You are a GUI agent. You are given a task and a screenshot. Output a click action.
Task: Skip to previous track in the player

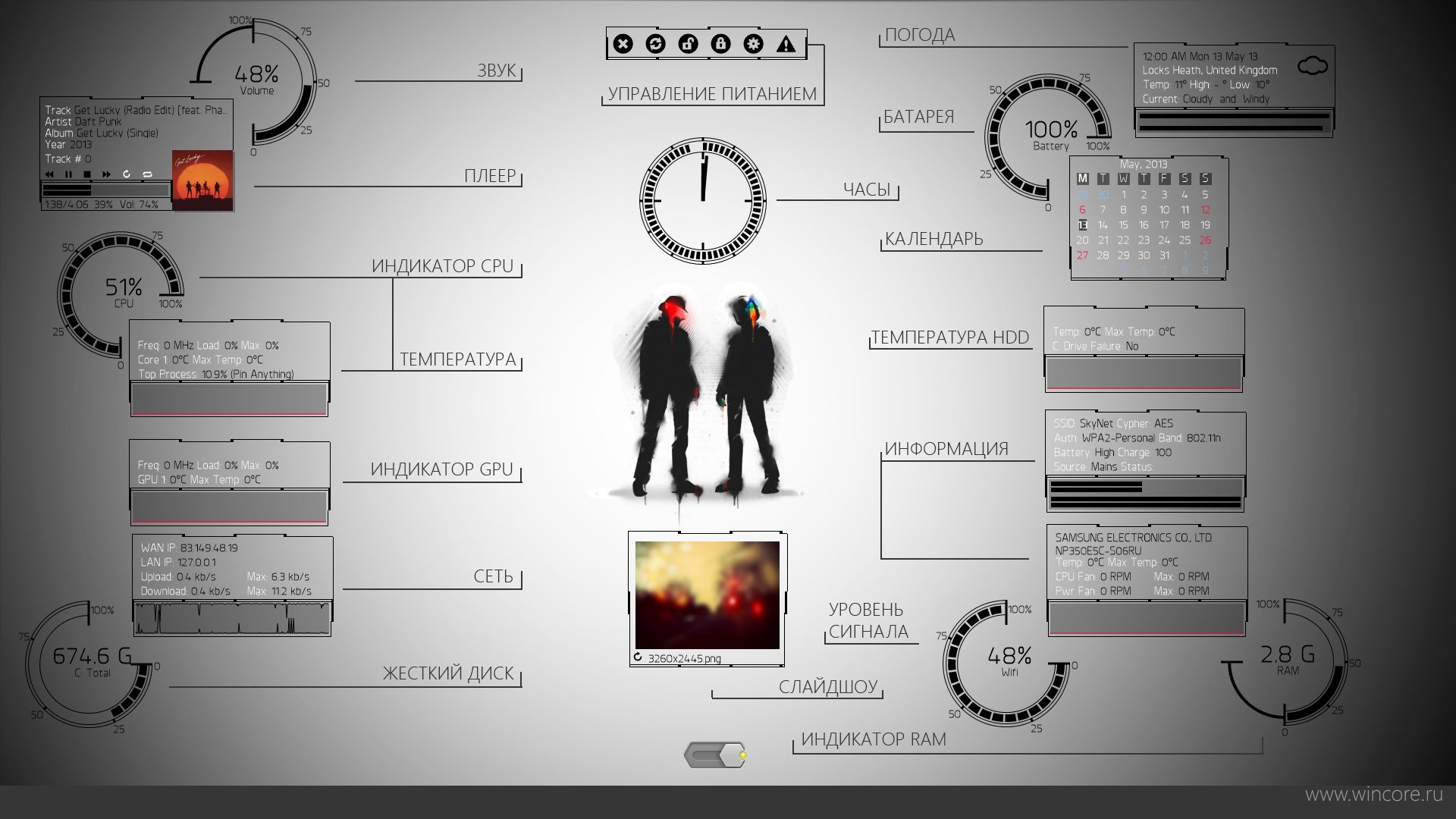[50, 174]
